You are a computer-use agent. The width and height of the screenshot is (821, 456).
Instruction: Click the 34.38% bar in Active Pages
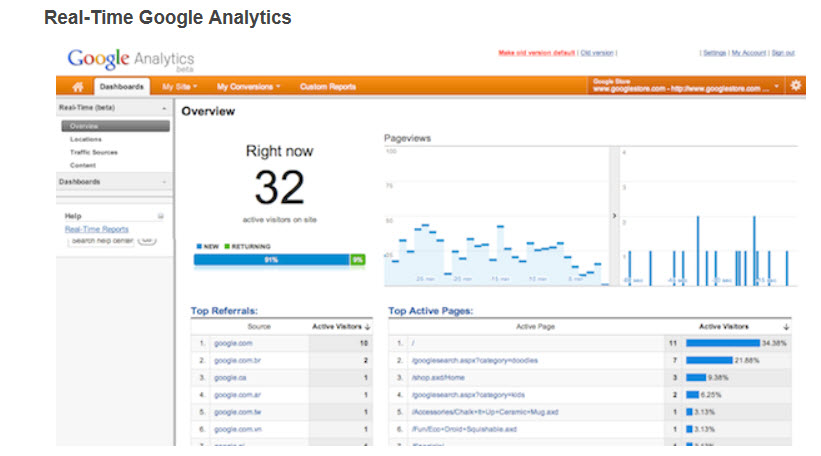[723, 343]
